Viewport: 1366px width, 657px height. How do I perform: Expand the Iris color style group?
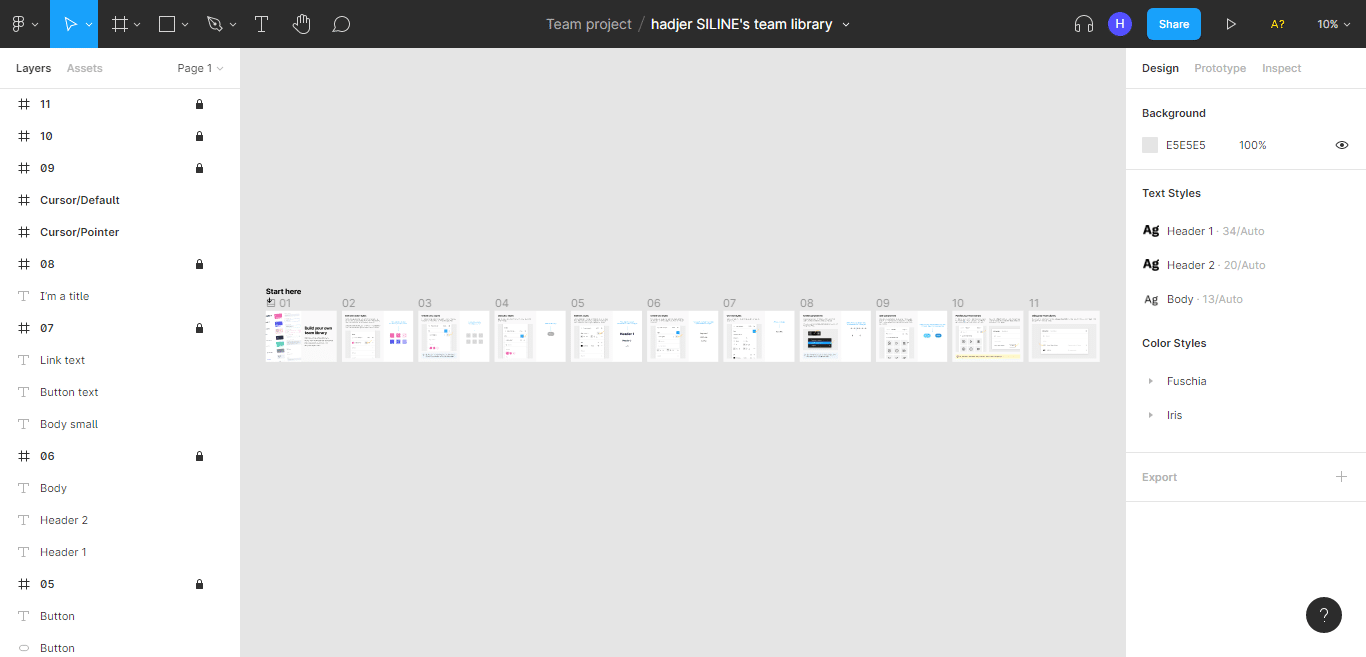point(1151,414)
